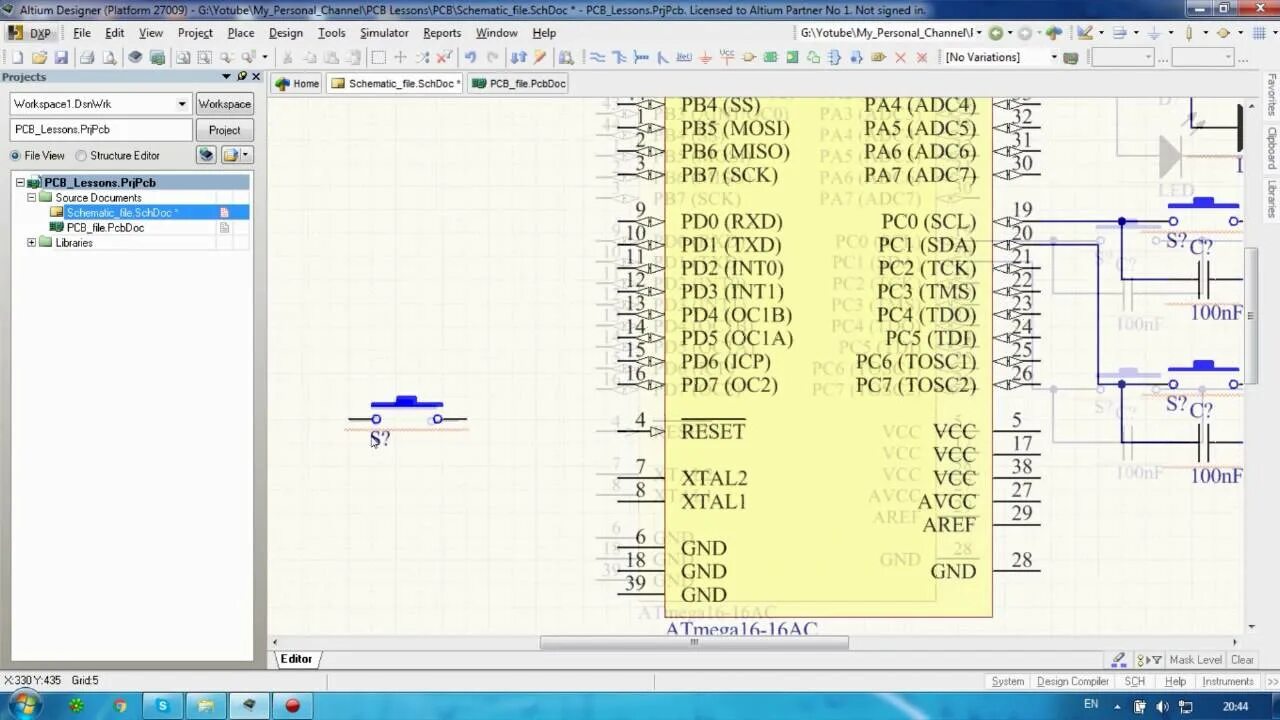Click the Select inside area rectangle icon
Viewport: 1280px width, 720px height.
click(x=378, y=58)
